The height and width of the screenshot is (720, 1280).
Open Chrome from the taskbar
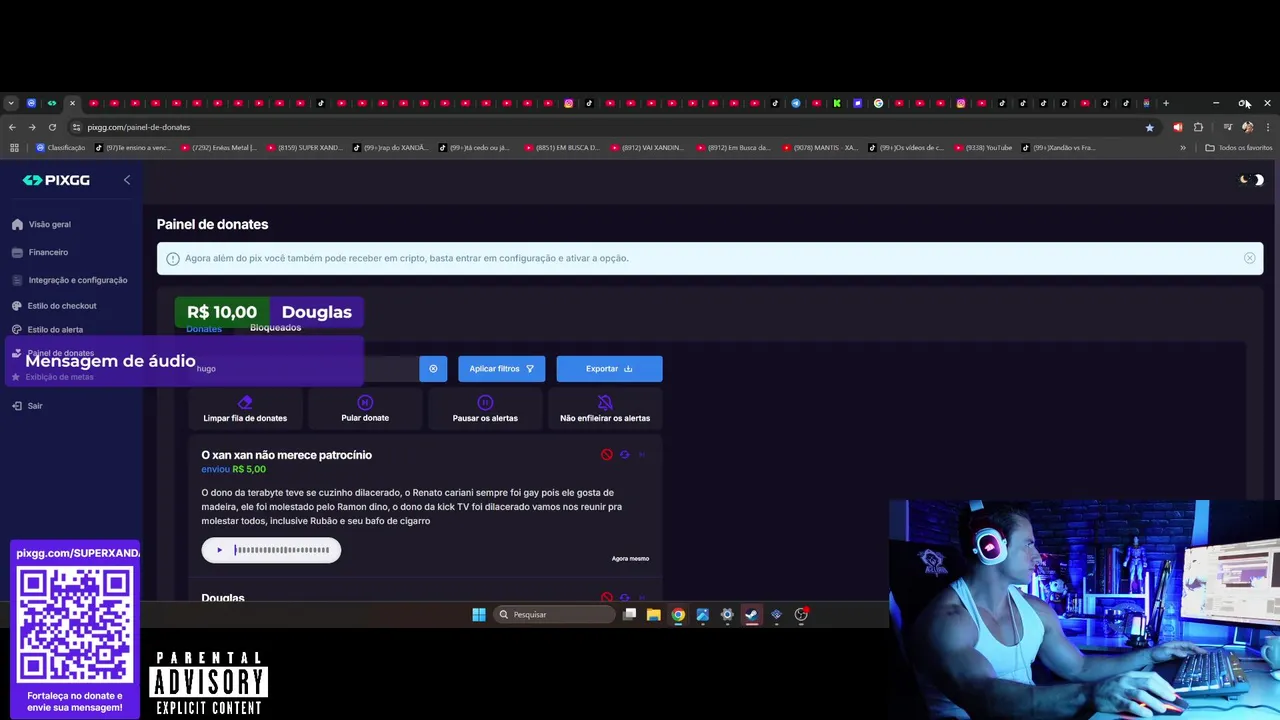coord(678,615)
